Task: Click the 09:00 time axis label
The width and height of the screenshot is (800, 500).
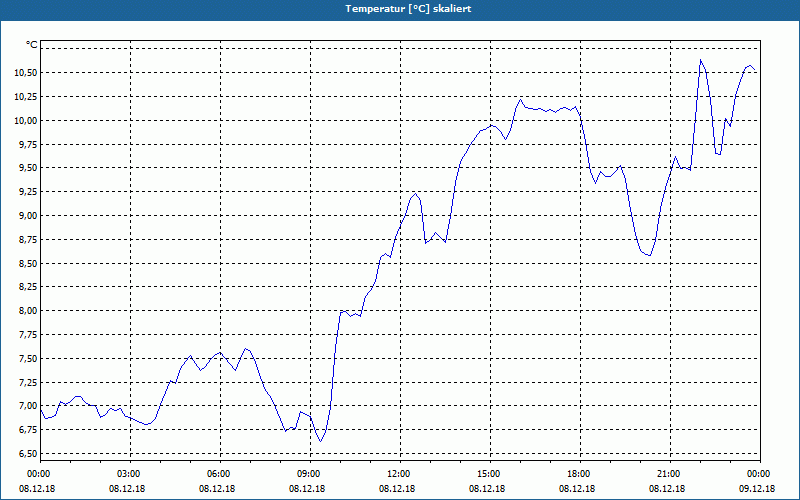Action: point(308,474)
